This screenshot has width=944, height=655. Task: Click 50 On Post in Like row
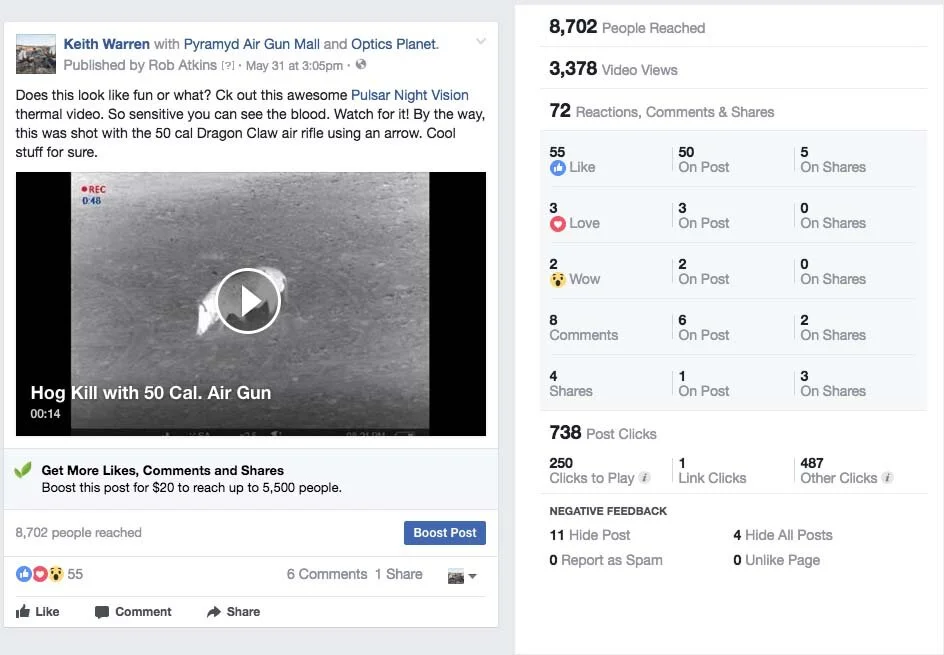[704, 160]
